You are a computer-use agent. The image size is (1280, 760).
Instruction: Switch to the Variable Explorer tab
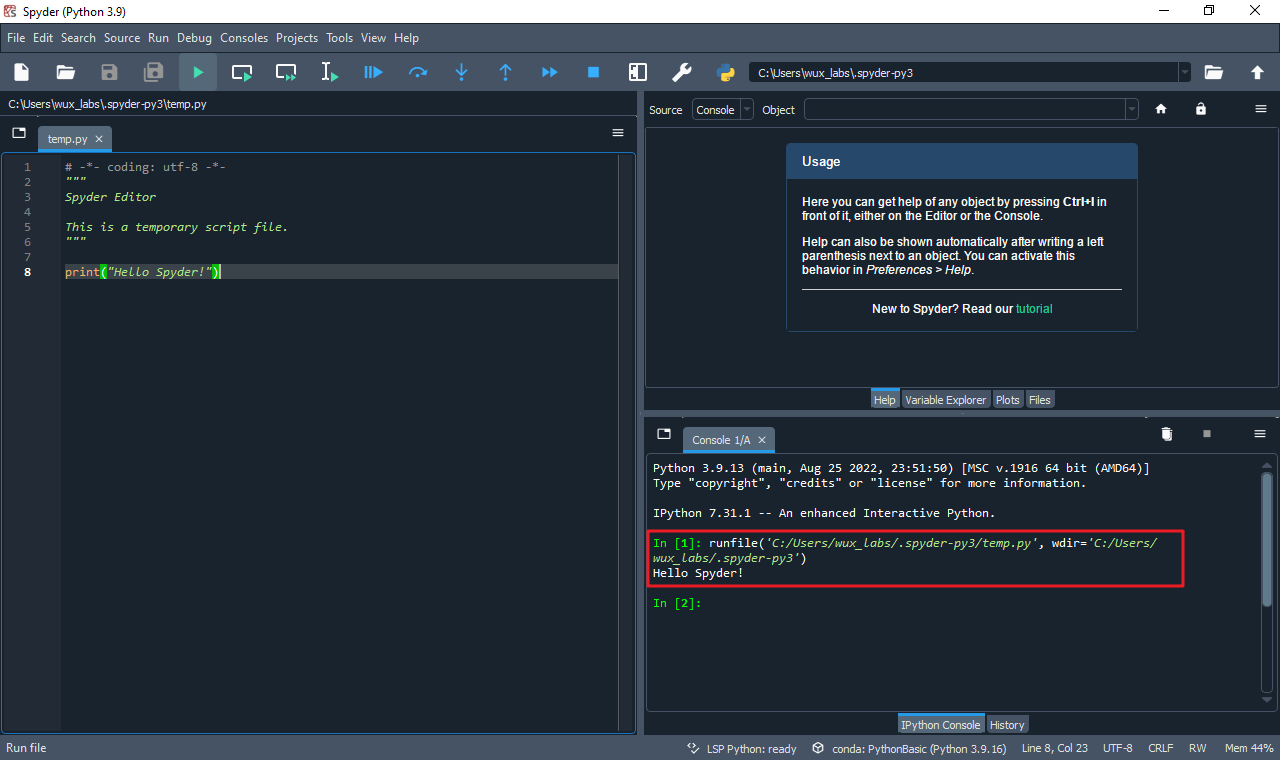pyautogui.click(x=945, y=400)
